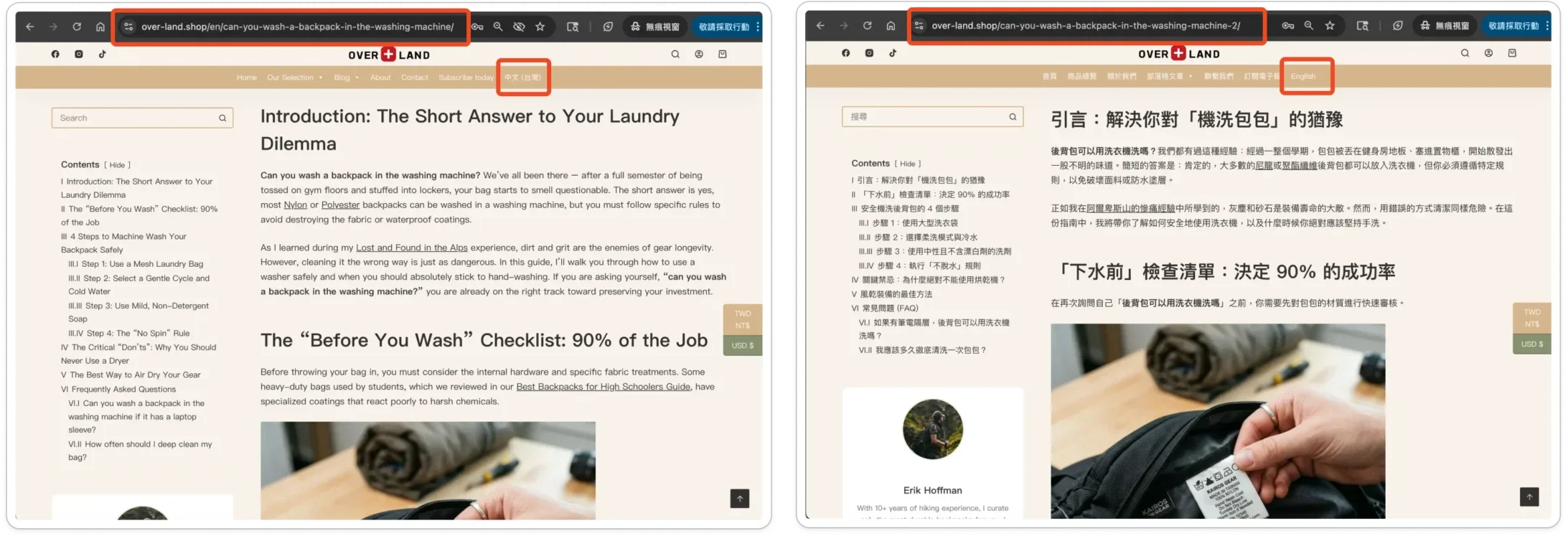This screenshot has height=536, width=1568.
Task: Hide the Contents table on Chinese page
Action: point(908,164)
